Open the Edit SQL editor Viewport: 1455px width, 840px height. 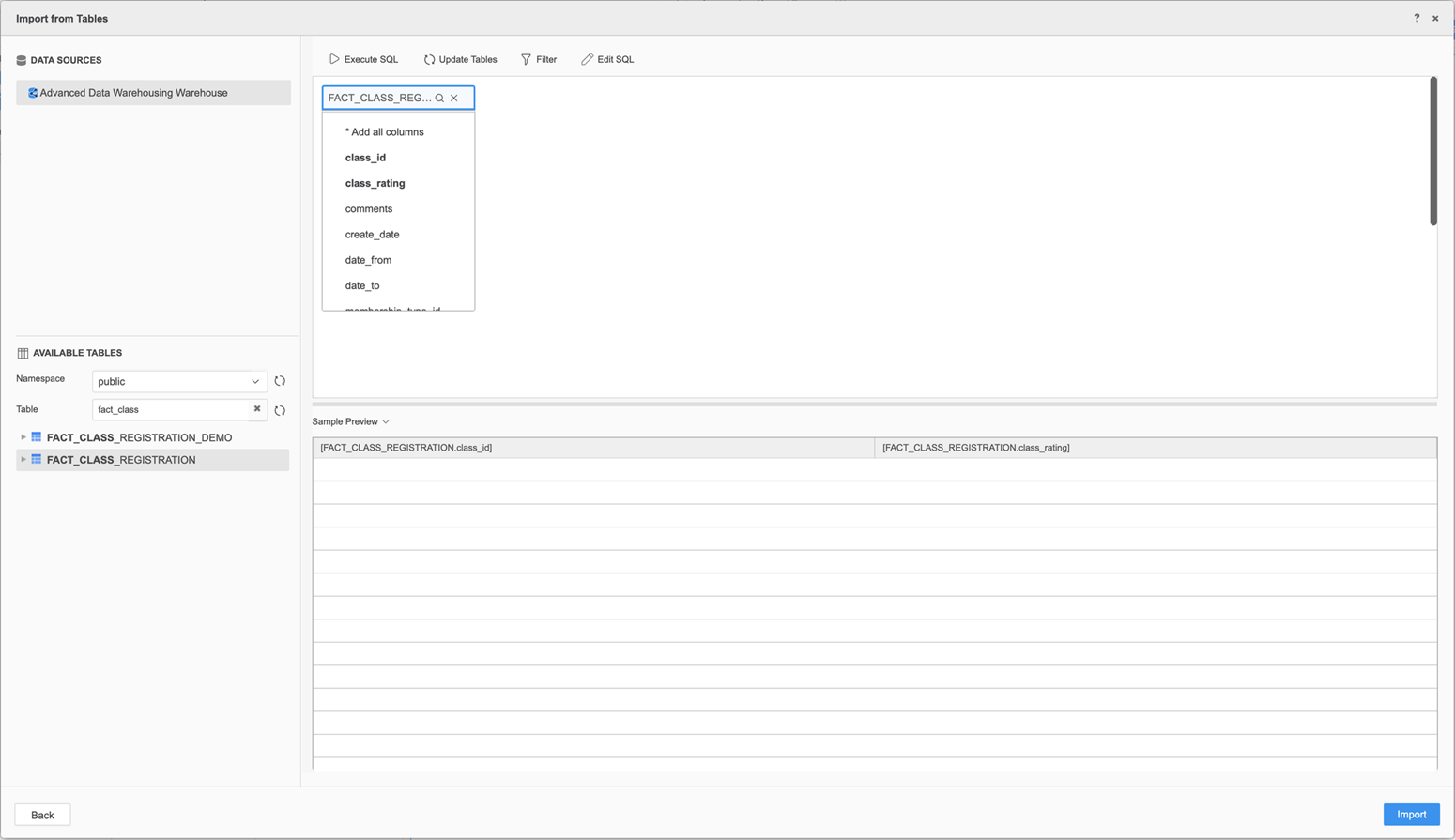click(x=607, y=59)
